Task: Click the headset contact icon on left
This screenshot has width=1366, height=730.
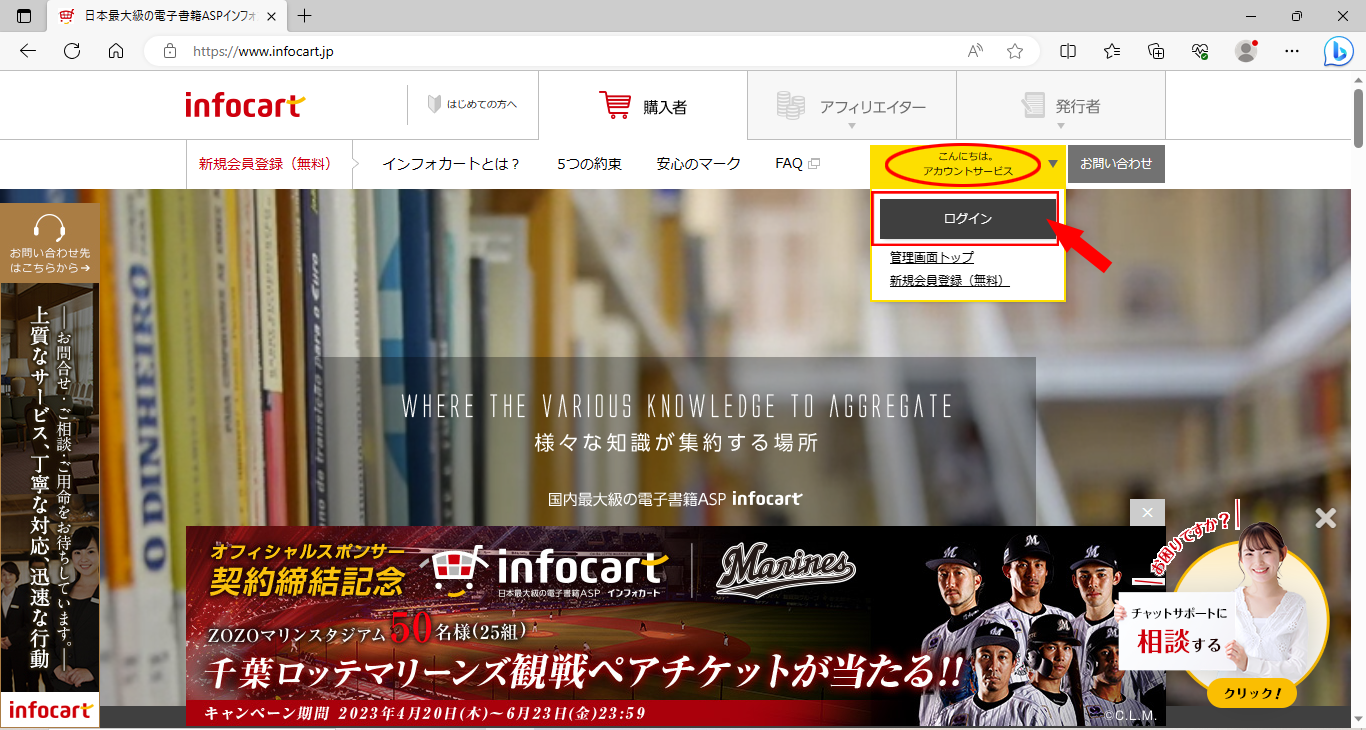Action: click(49, 228)
